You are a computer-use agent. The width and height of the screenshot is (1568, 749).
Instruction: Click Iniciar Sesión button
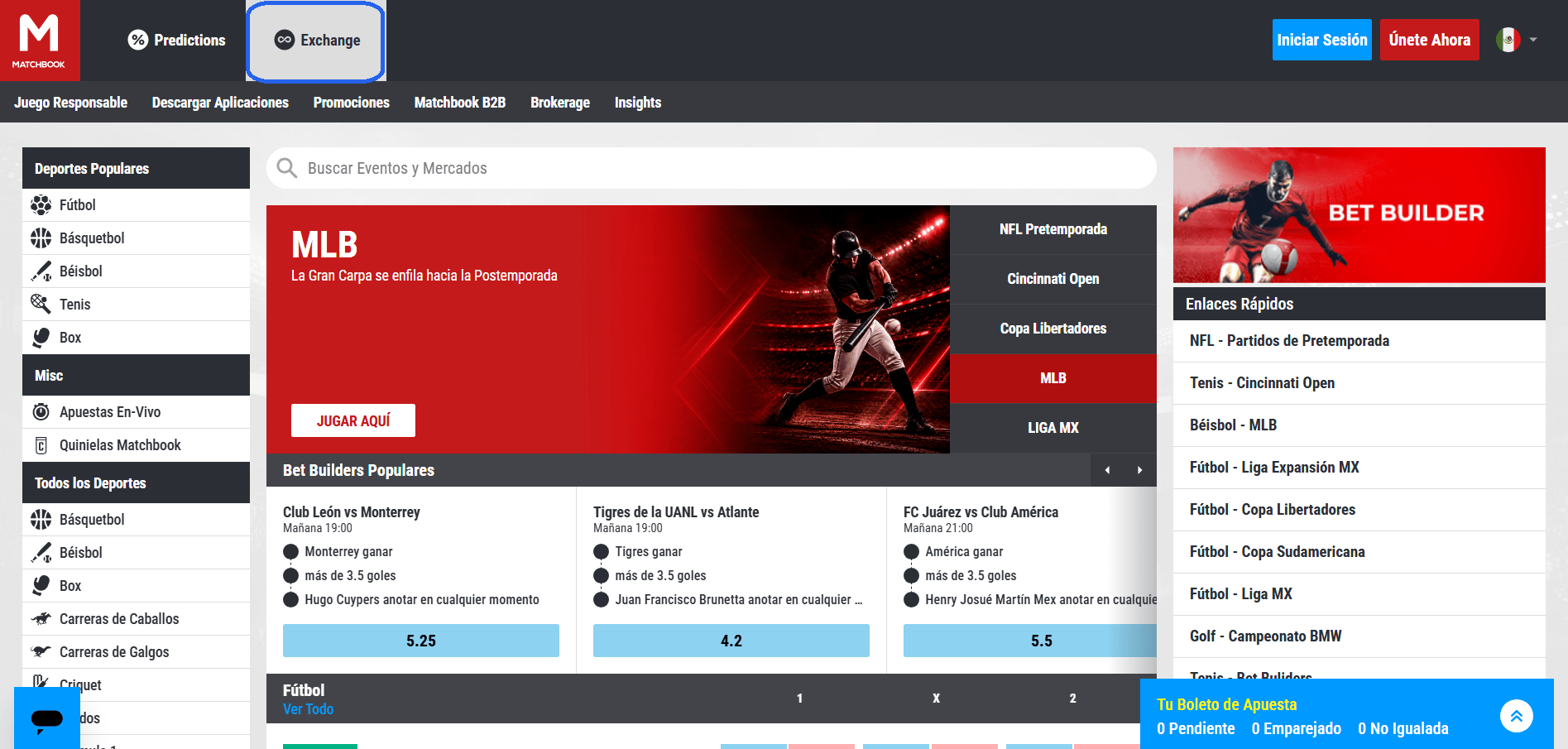(1321, 40)
